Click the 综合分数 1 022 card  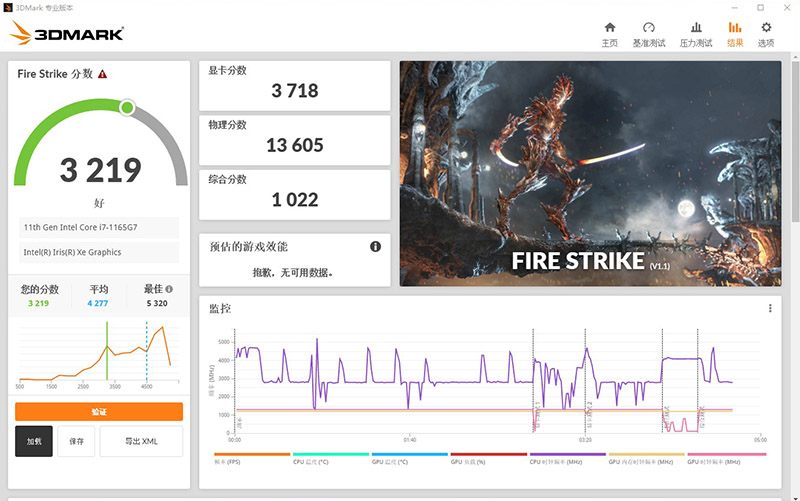tap(294, 195)
